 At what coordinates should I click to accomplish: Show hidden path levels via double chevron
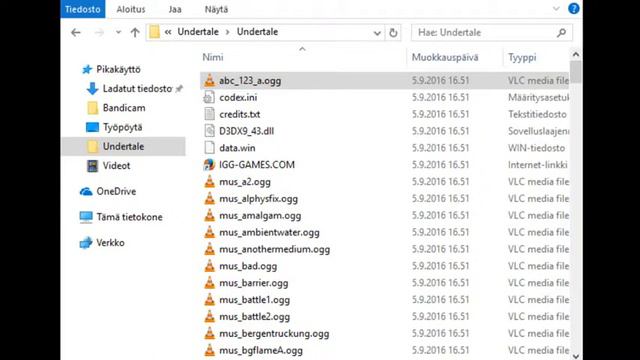click(x=168, y=32)
